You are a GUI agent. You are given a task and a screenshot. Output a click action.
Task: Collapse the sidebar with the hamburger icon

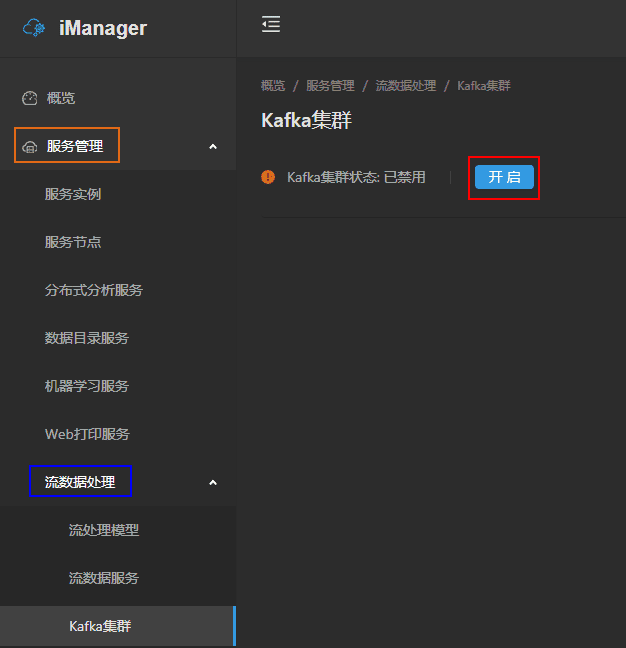pyautogui.click(x=271, y=25)
